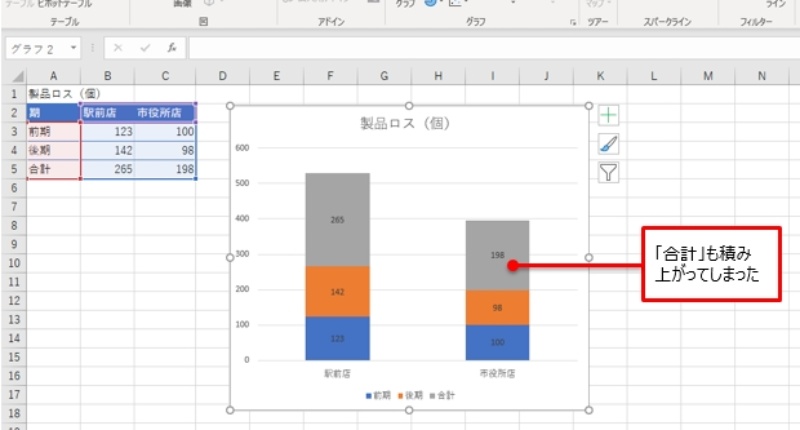The height and width of the screenshot is (430, 800).
Task: Click the Name Box showing グラフ 2
Action: (x=36, y=48)
